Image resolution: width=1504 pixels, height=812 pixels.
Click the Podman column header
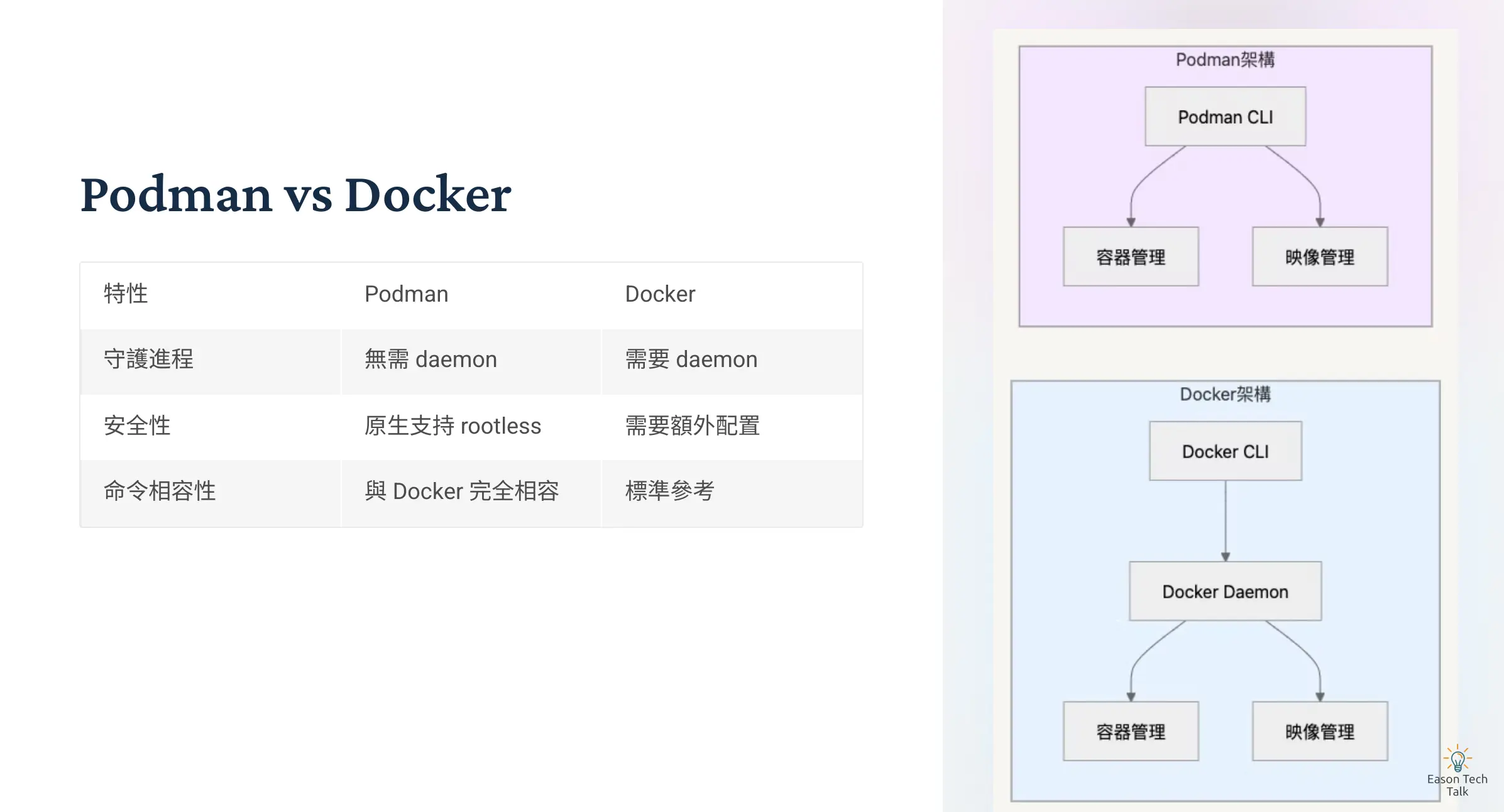tap(406, 294)
